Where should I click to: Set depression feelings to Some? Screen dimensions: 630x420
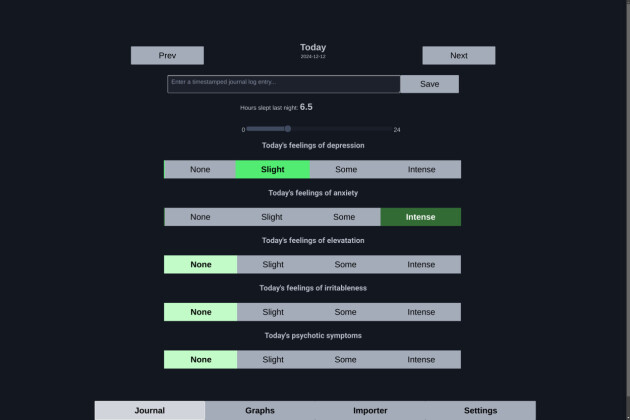pos(346,169)
